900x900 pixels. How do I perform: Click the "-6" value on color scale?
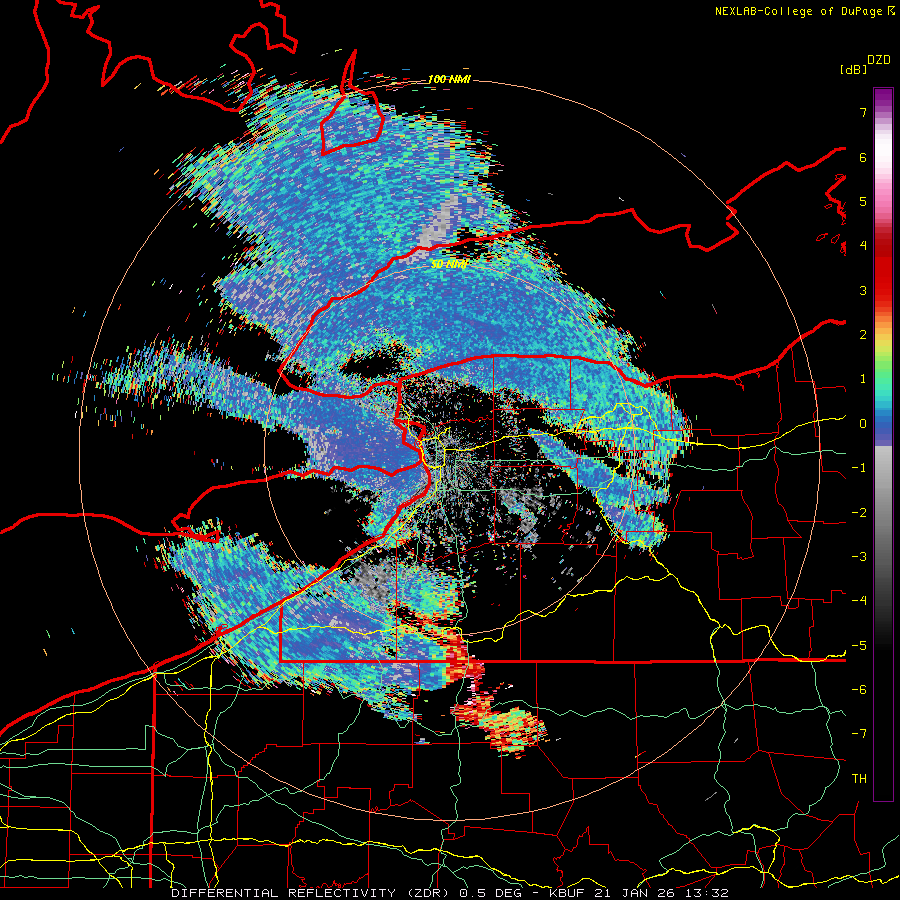859,690
